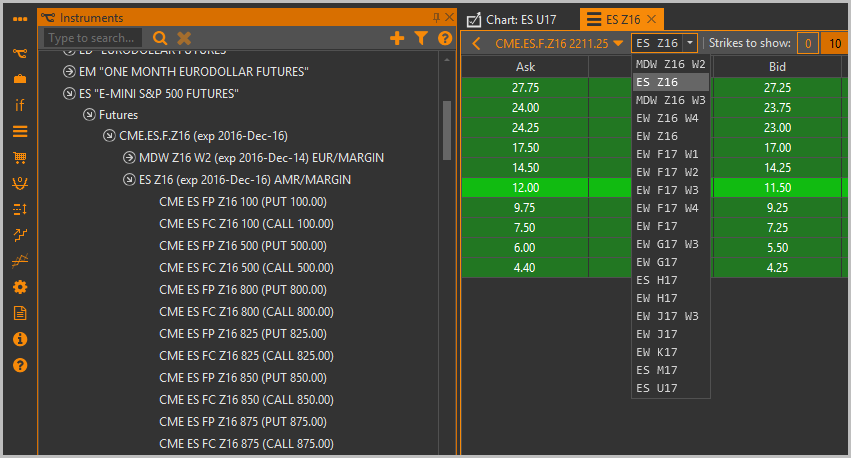Screen dimensions: 851x458
Task: Click the step chart sidebar icon
Action: [20, 235]
